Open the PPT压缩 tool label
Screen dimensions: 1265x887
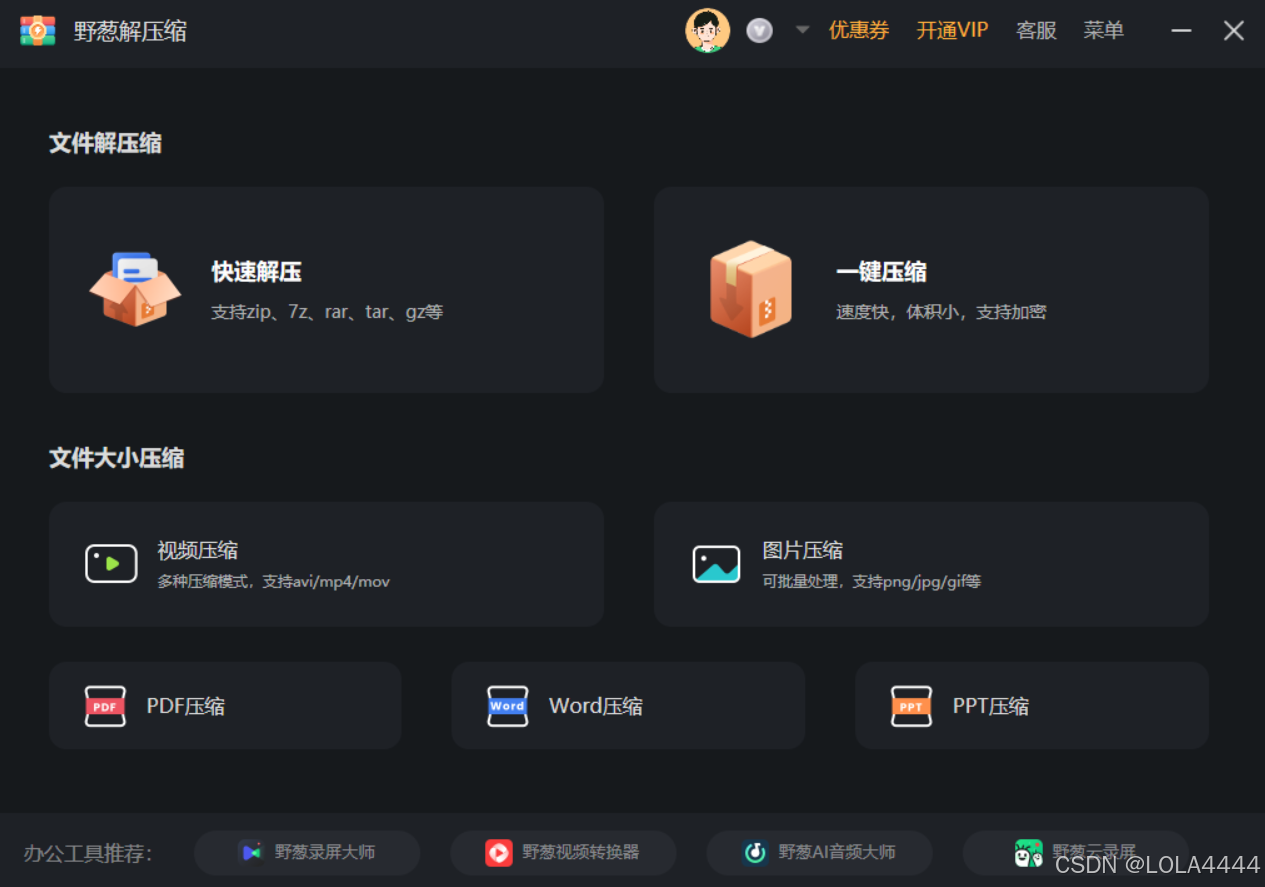point(990,706)
